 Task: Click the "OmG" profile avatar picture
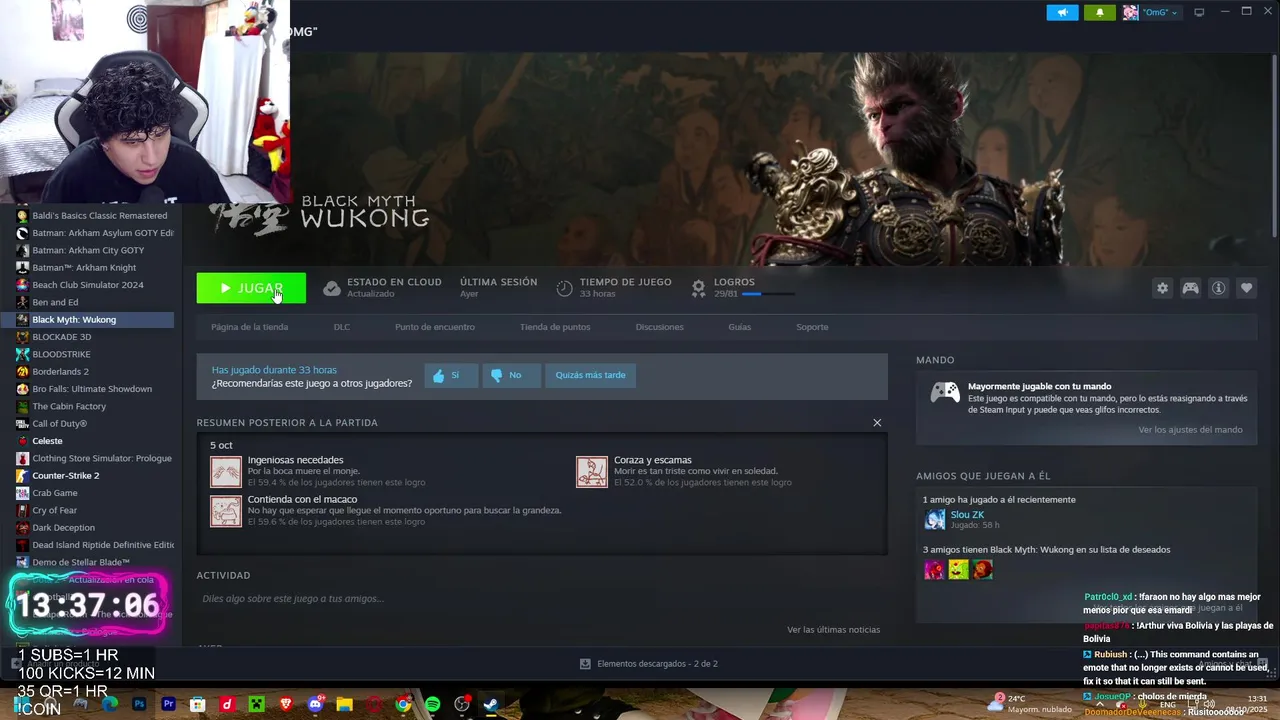[x=1130, y=12]
